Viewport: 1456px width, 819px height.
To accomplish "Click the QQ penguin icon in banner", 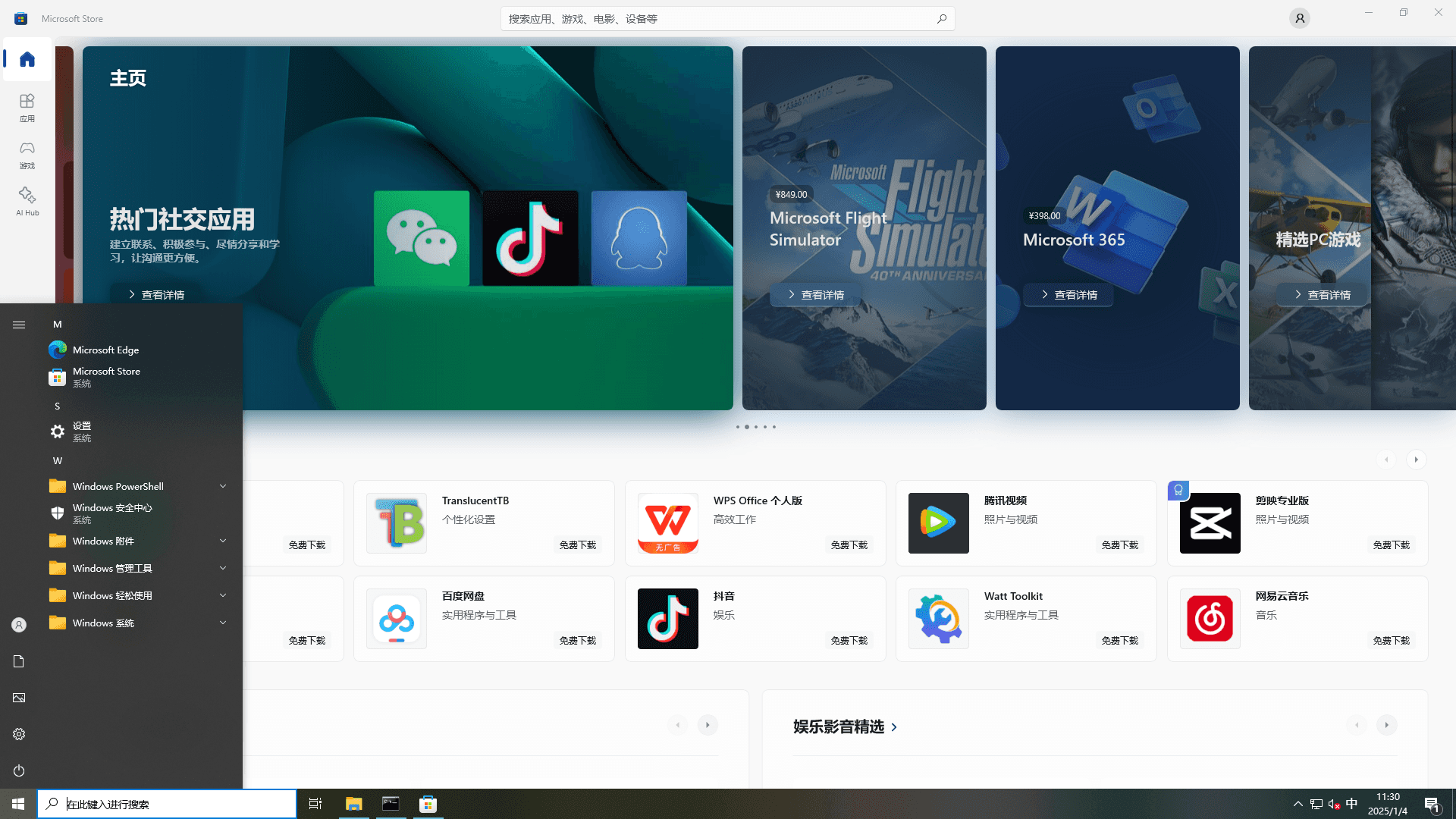I will pyautogui.click(x=639, y=238).
